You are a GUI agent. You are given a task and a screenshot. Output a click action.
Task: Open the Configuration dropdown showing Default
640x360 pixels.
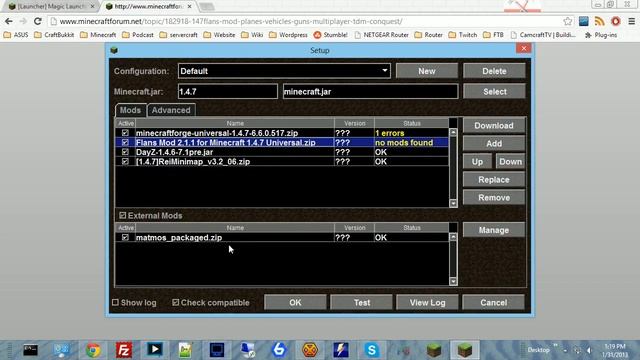tap(284, 71)
